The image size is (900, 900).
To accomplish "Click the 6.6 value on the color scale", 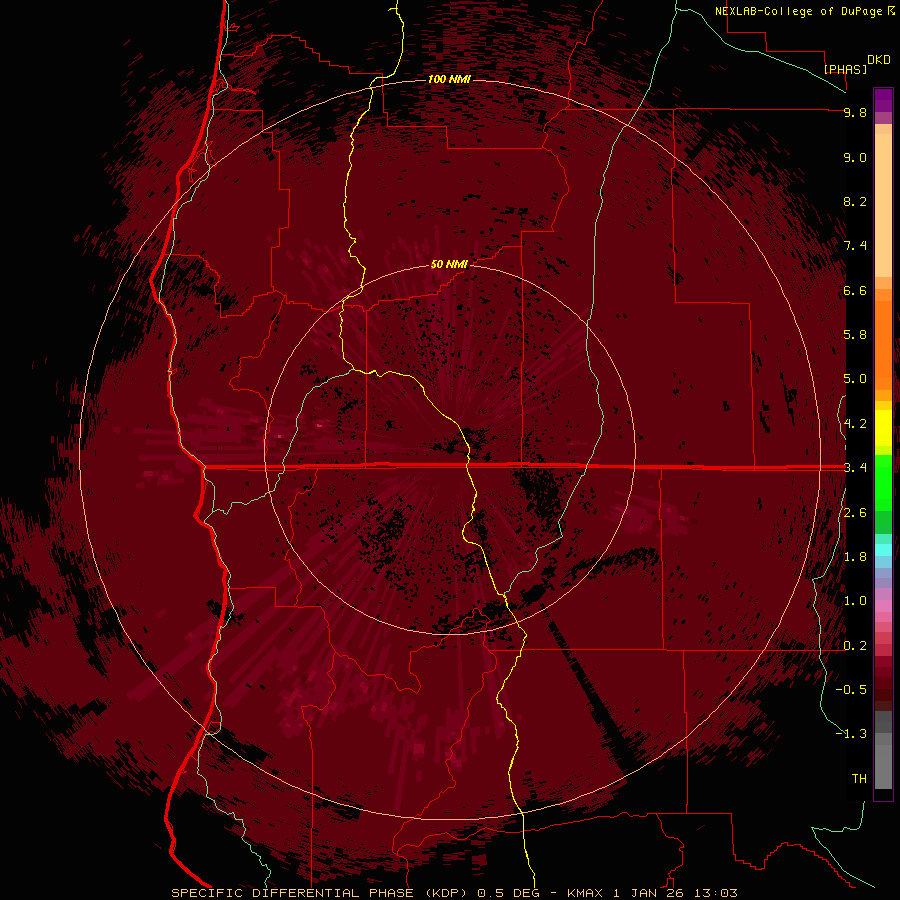I will tap(855, 290).
